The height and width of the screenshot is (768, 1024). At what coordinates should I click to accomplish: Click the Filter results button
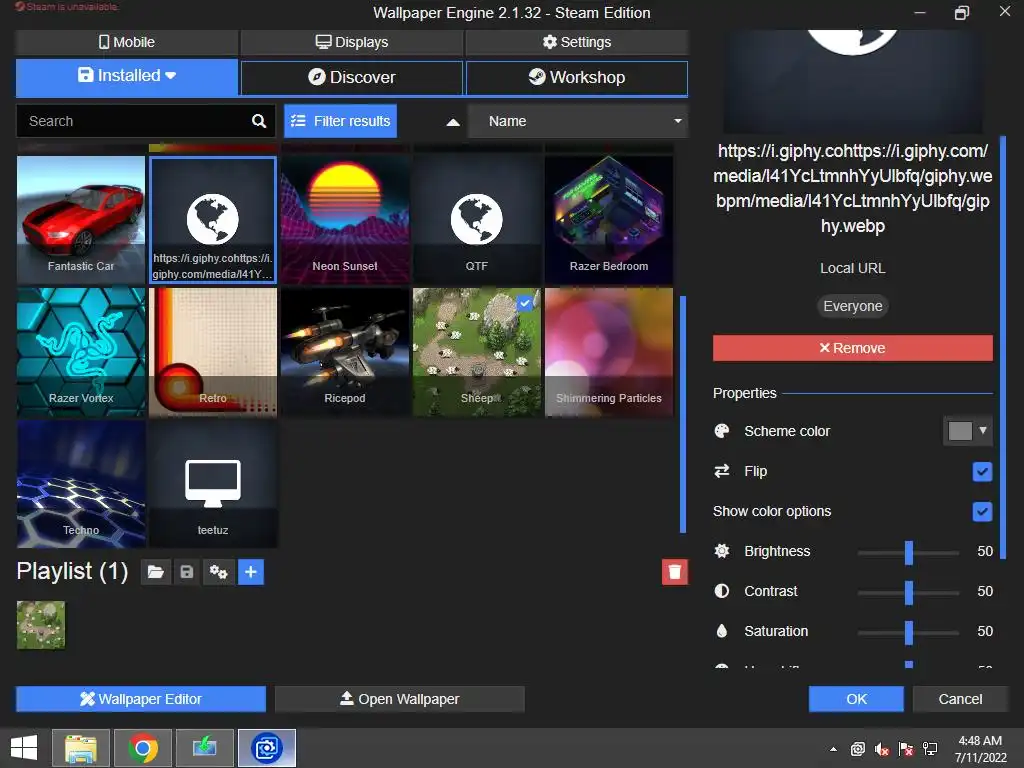[x=340, y=121]
